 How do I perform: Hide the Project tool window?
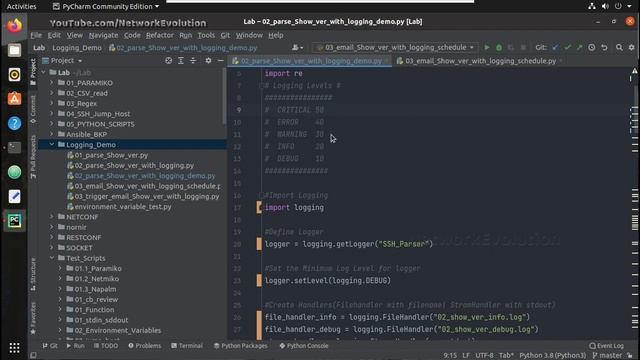click(x=220, y=60)
